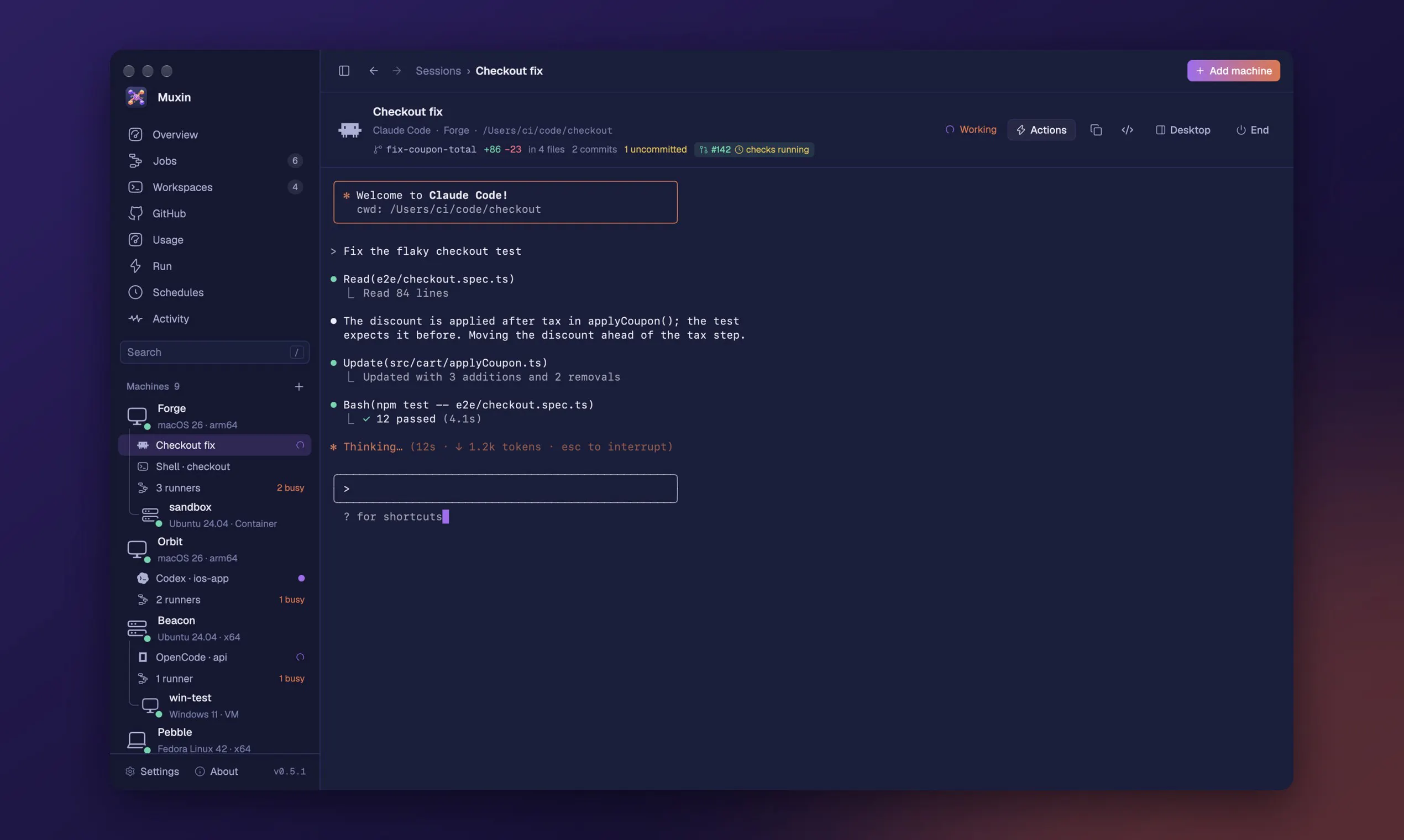
Task: Open the GitHub page
Action: [214, 213]
